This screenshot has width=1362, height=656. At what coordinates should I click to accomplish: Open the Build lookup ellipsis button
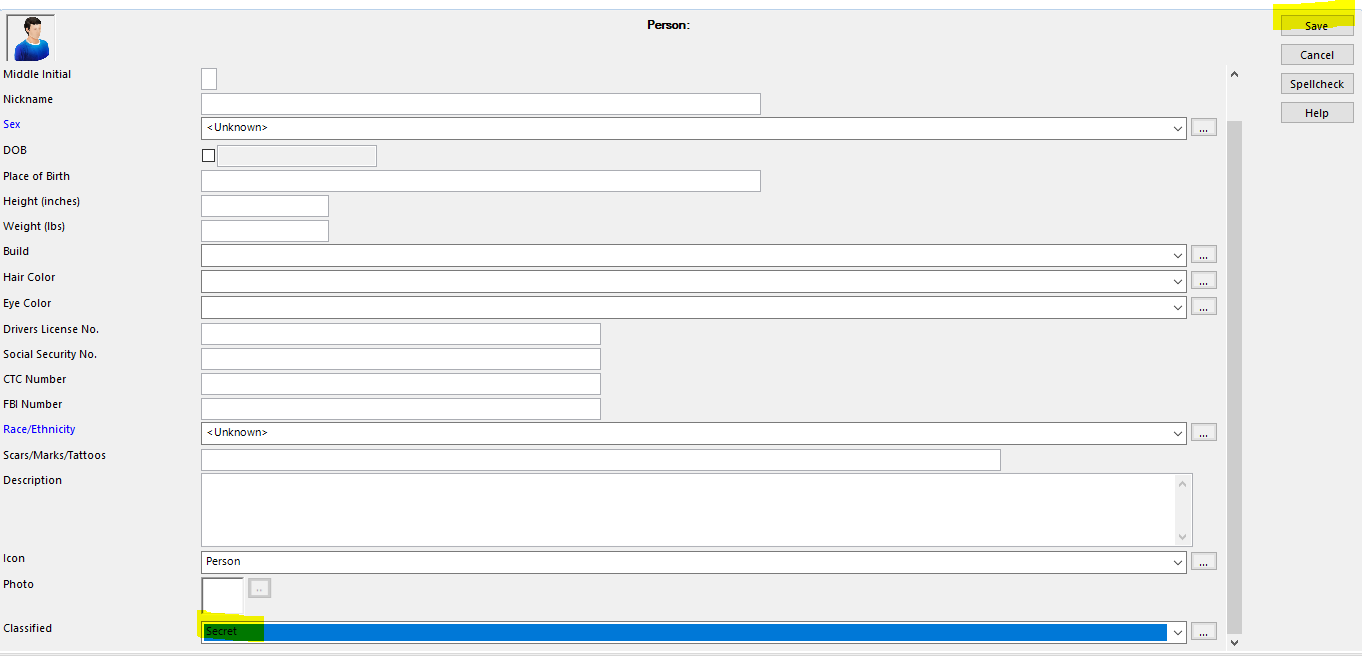coord(1204,254)
